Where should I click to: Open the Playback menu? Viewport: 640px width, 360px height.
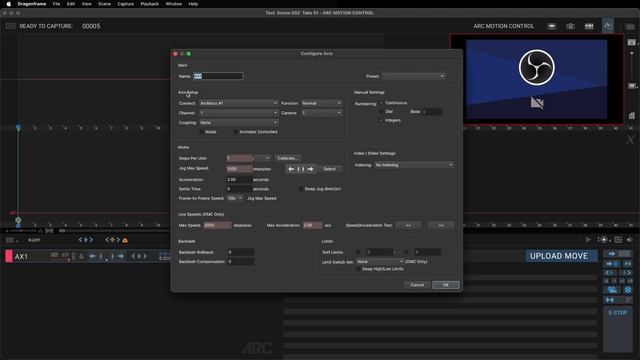click(x=149, y=4)
